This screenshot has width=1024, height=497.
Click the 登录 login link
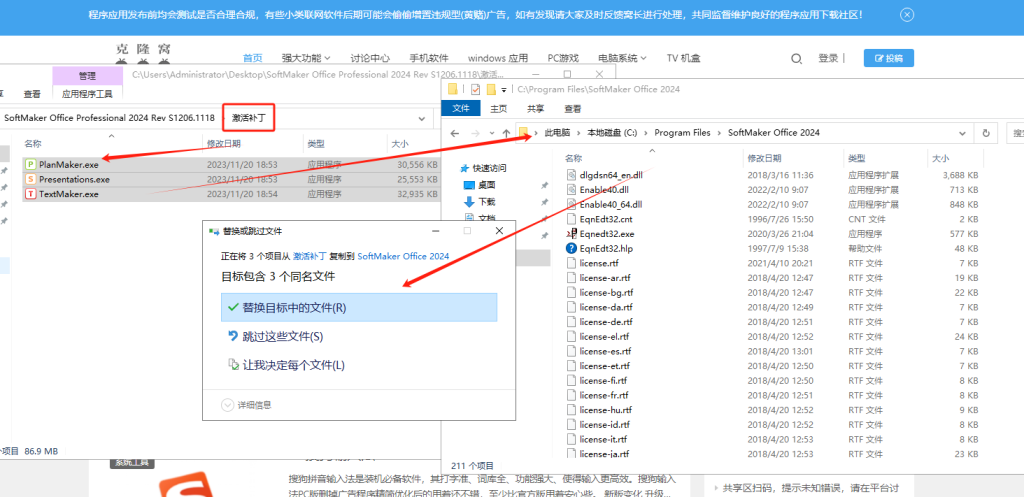click(x=828, y=58)
